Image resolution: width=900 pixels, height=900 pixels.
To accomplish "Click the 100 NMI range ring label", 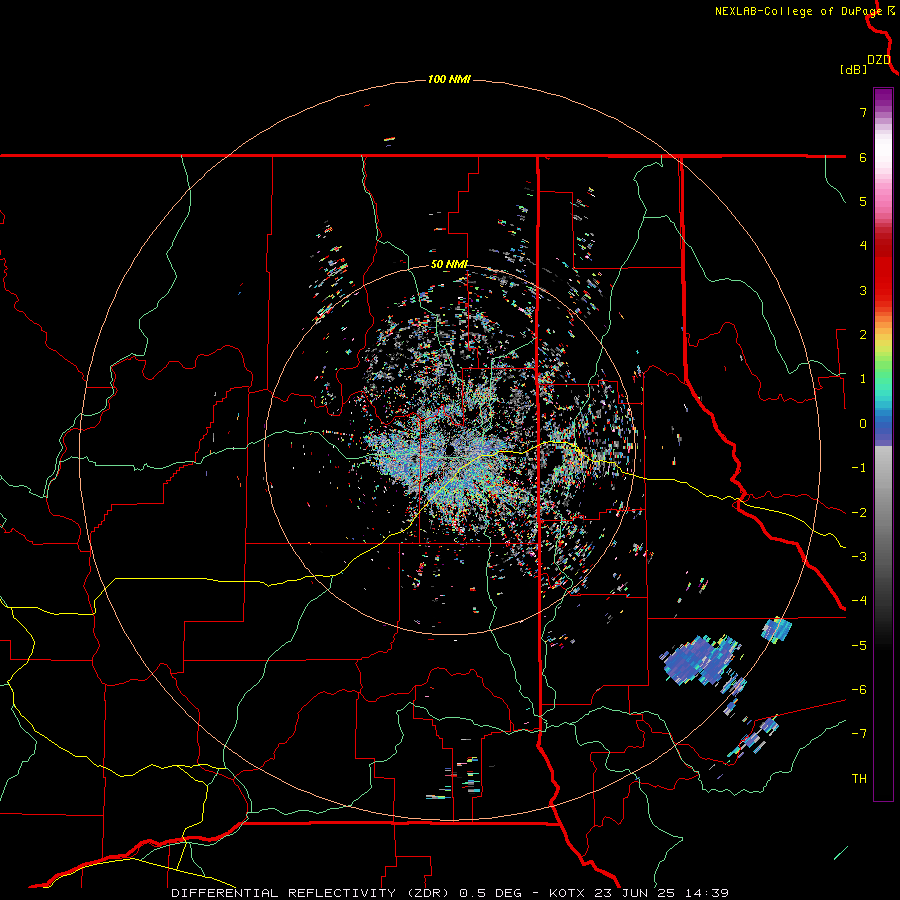I will tap(449, 79).
